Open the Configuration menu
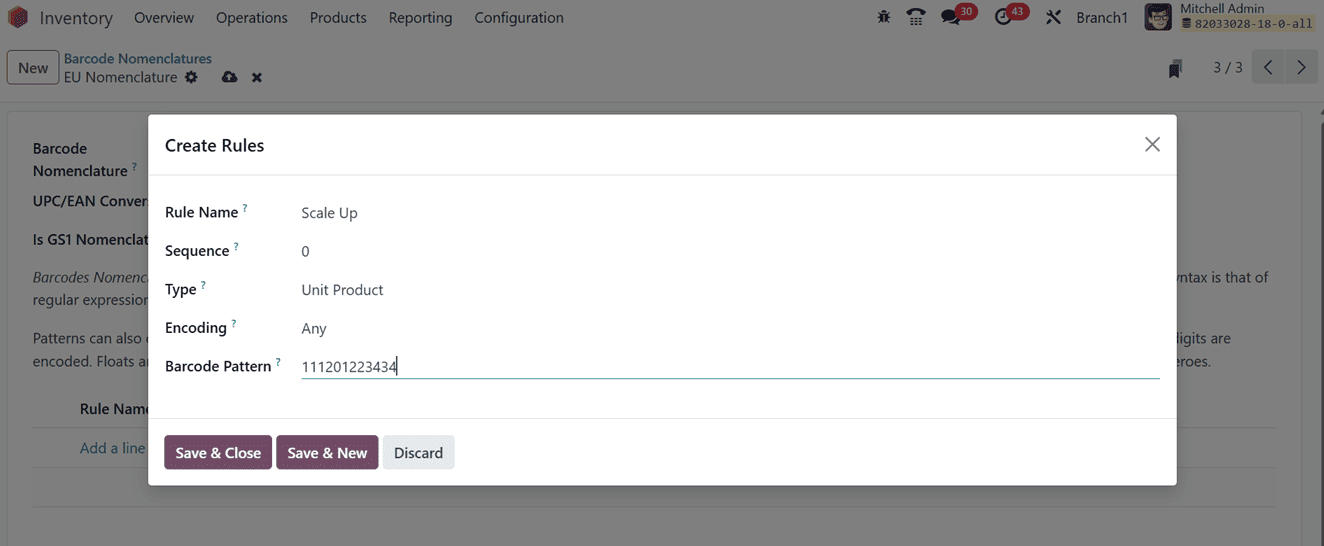 point(519,17)
